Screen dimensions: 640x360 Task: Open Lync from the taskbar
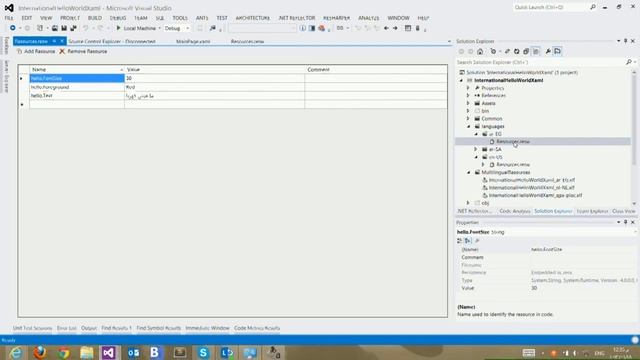click(227, 352)
